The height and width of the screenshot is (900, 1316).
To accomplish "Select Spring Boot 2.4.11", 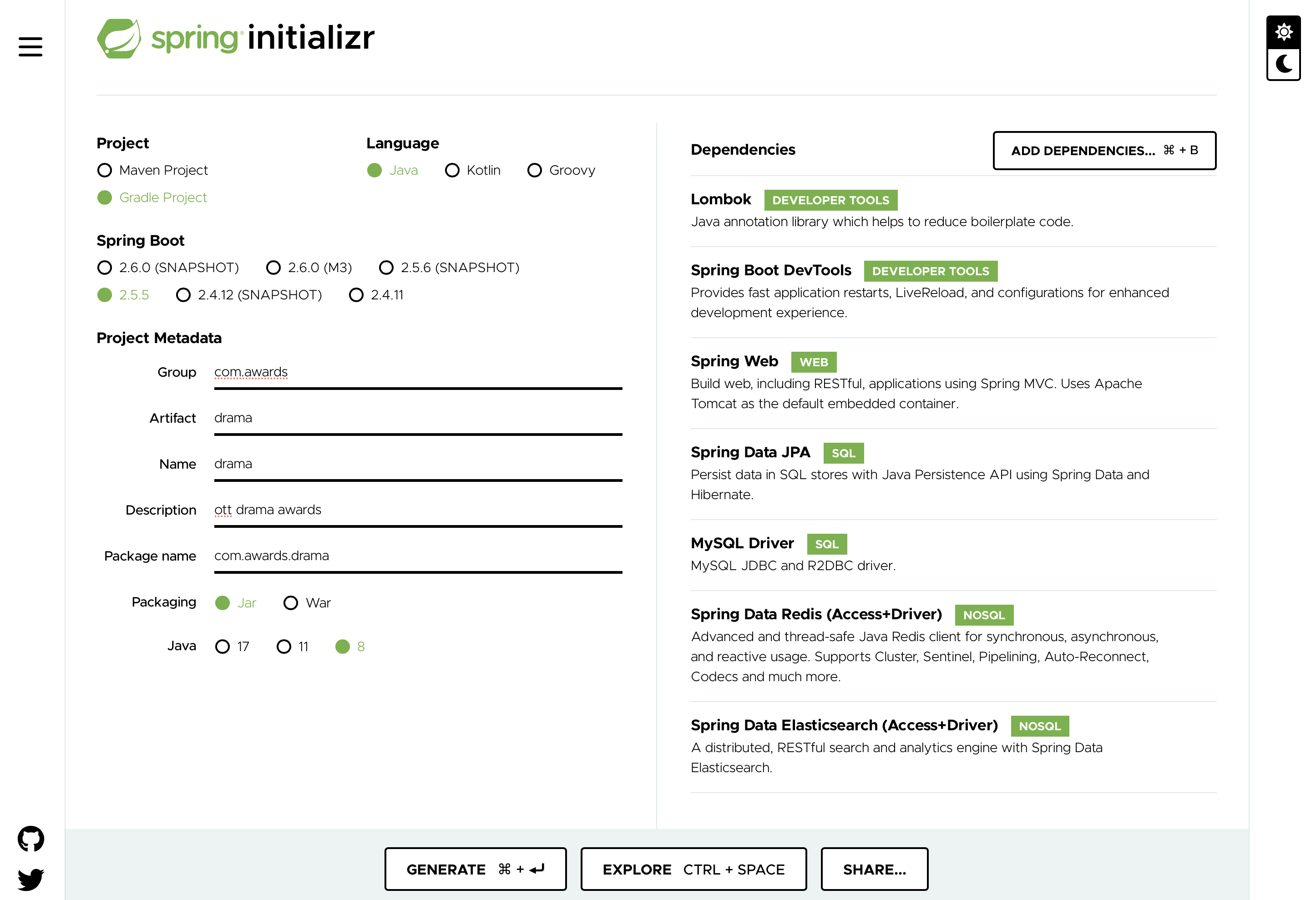I will point(377,295).
